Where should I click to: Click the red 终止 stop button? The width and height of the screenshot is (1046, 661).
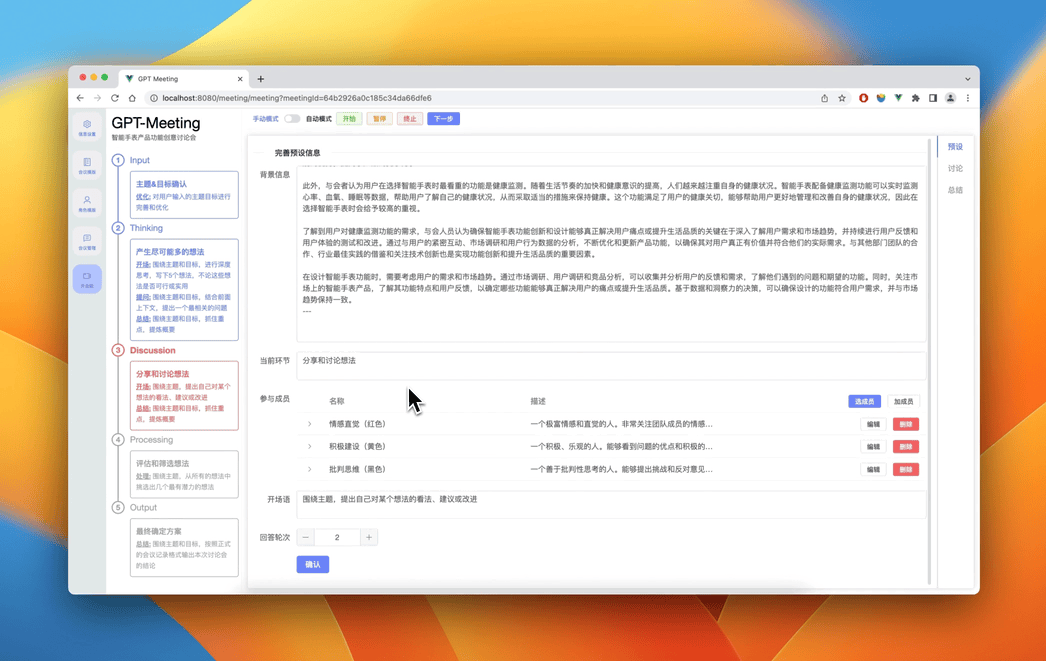tap(410, 119)
